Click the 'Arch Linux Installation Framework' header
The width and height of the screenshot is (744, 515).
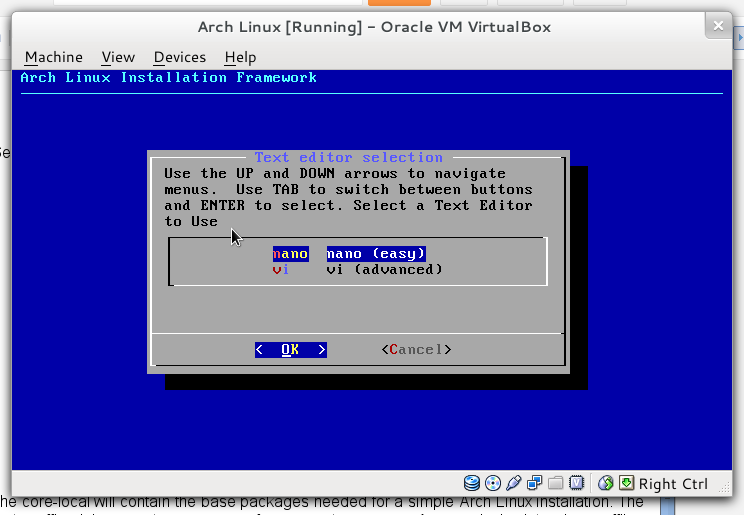tap(168, 77)
